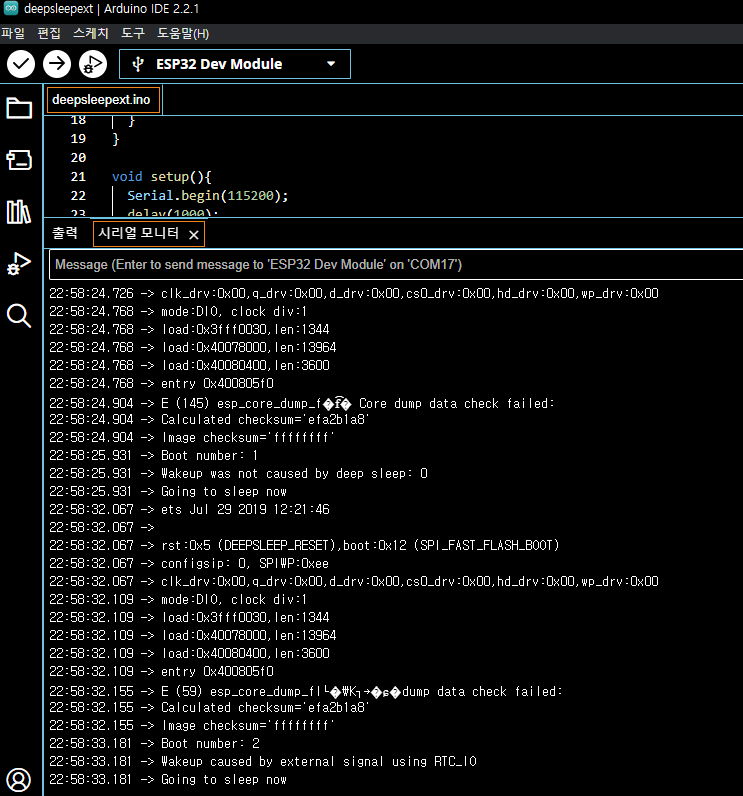The width and height of the screenshot is (743, 796).
Task: Open the Library Manager sidebar icon
Action: coord(19,212)
